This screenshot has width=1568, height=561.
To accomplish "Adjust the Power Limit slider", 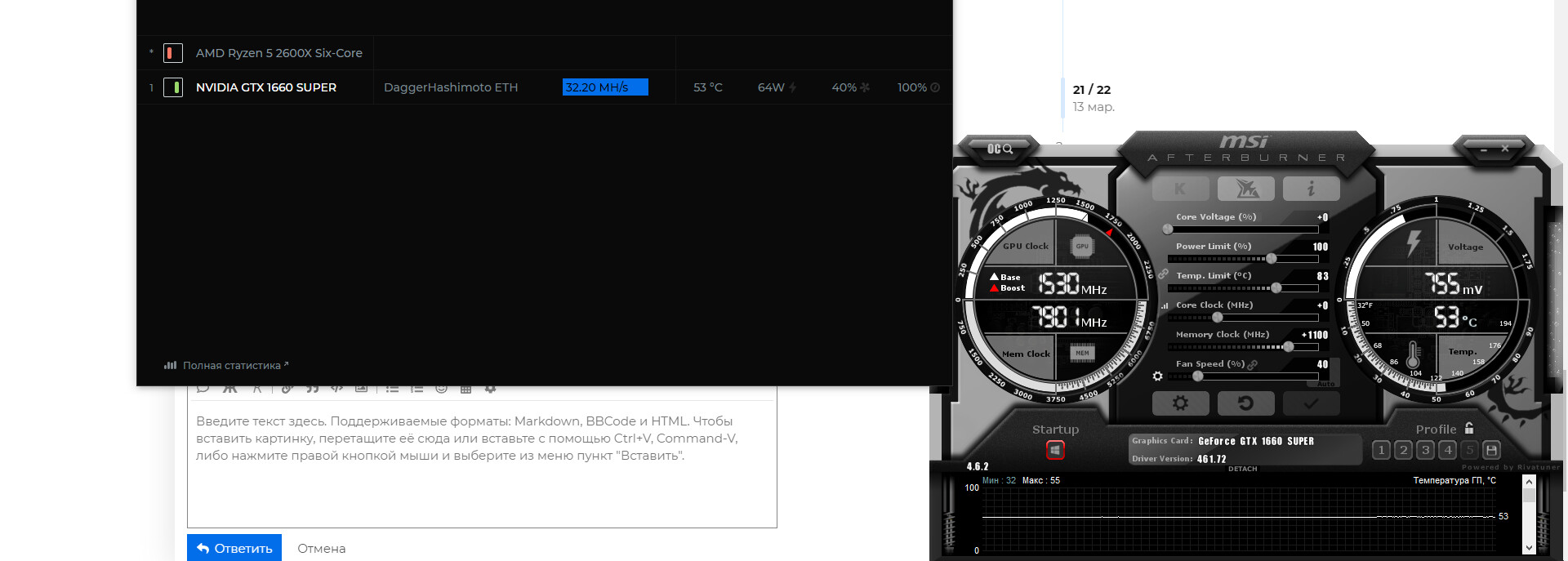I will (x=1243, y=259).
